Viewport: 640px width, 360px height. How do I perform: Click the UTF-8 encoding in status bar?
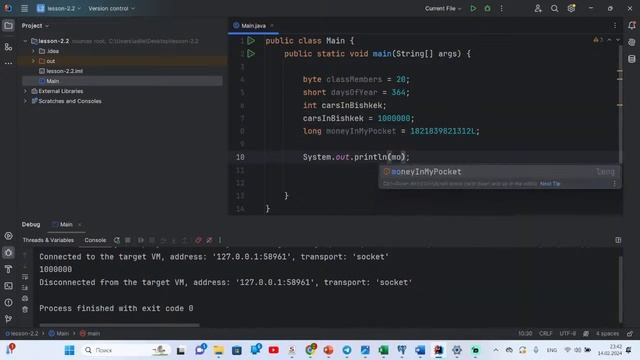click(567, 333)
